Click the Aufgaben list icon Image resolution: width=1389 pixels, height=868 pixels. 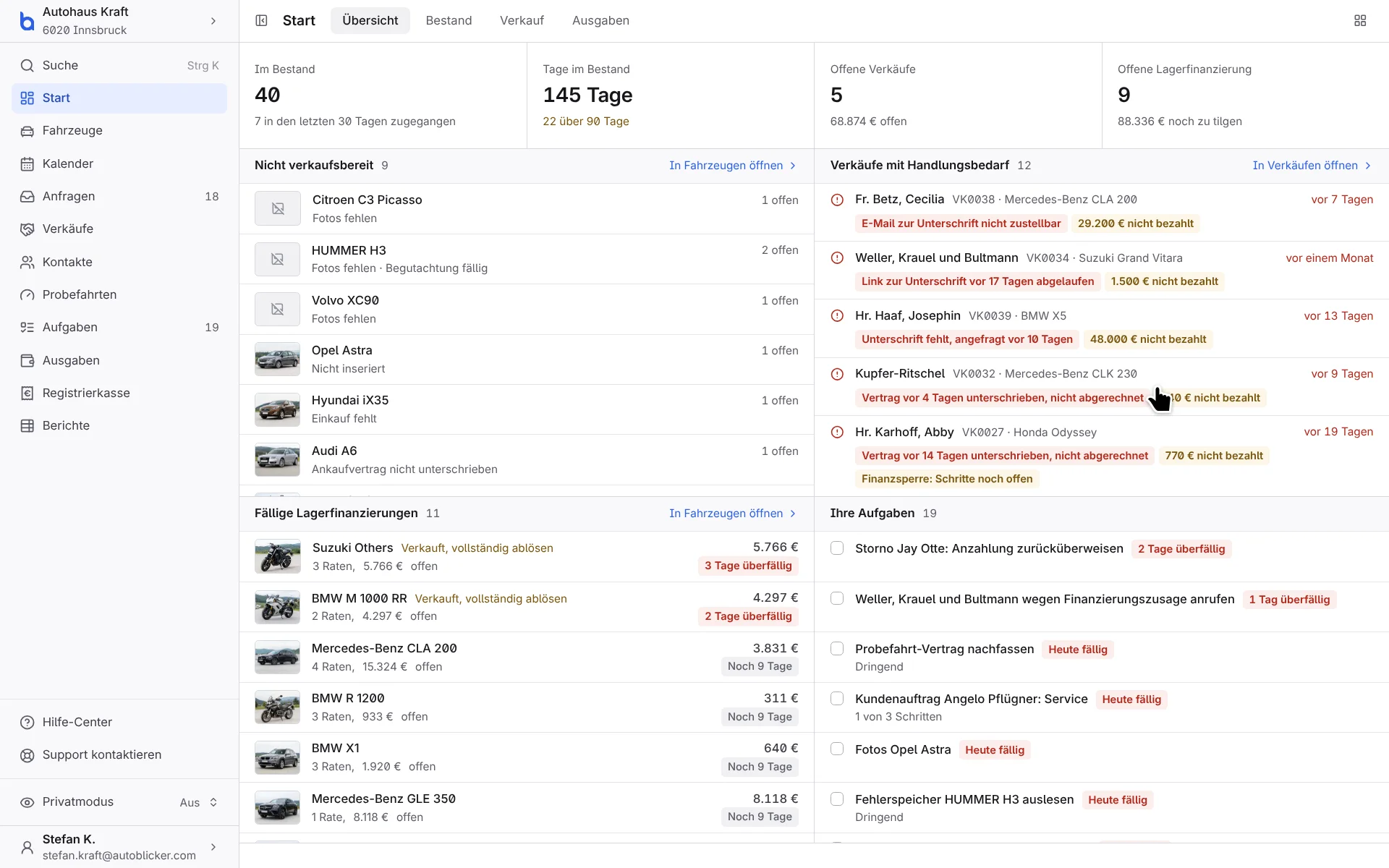click(27, 327)
